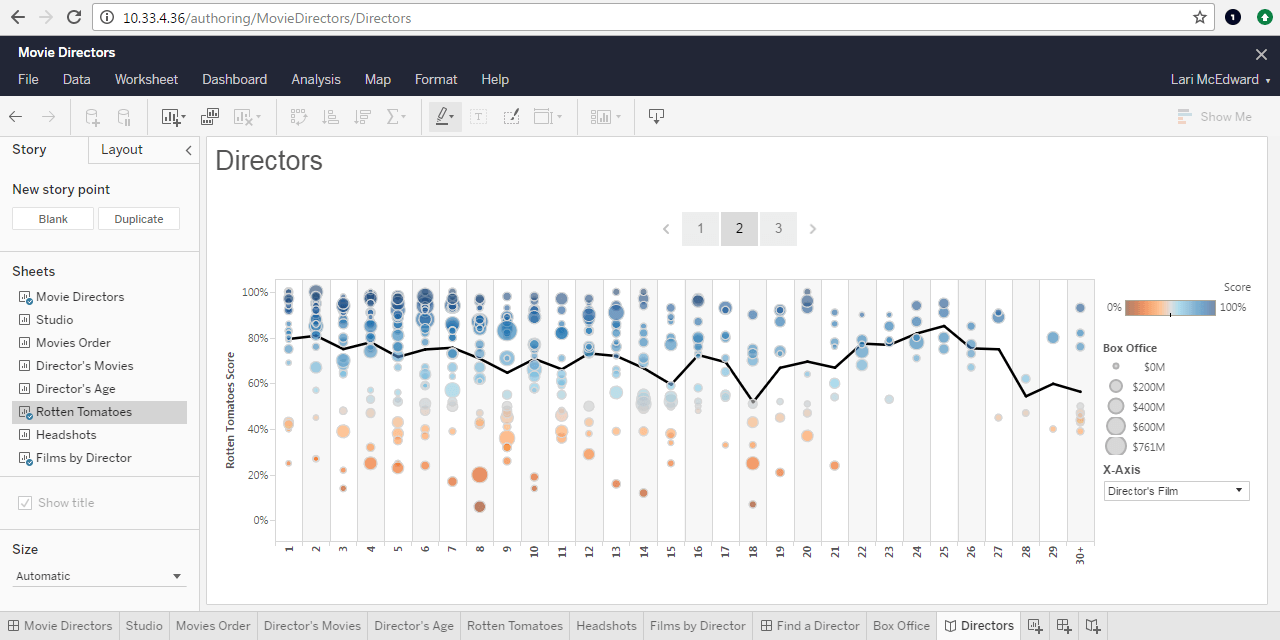Toggle the Show title checkbox
The width and height of the screenshot is (1280, 640).
[x=25, y=503]
